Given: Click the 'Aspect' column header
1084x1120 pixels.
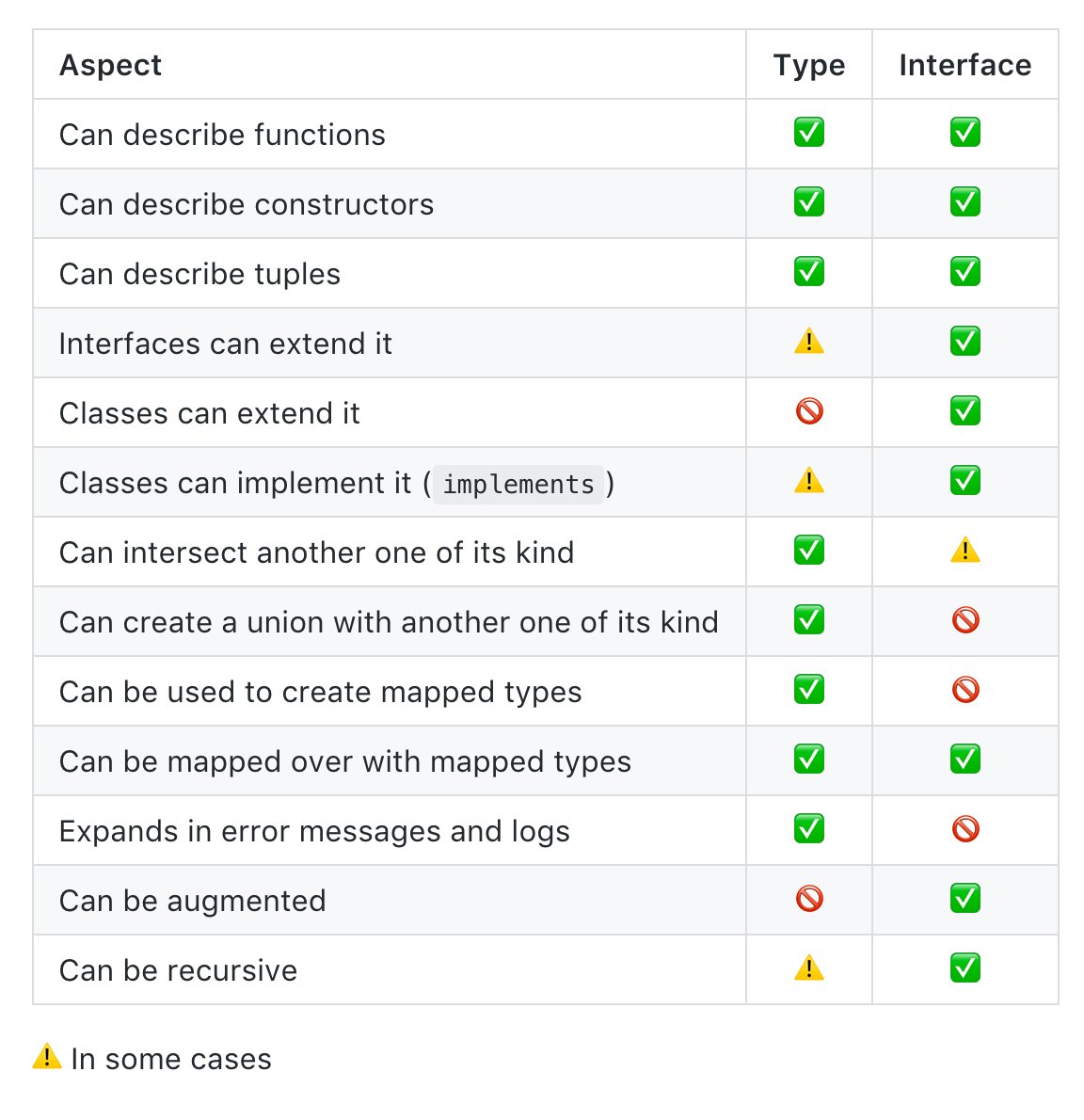Looking at the screenshot, I should [111, 65].
